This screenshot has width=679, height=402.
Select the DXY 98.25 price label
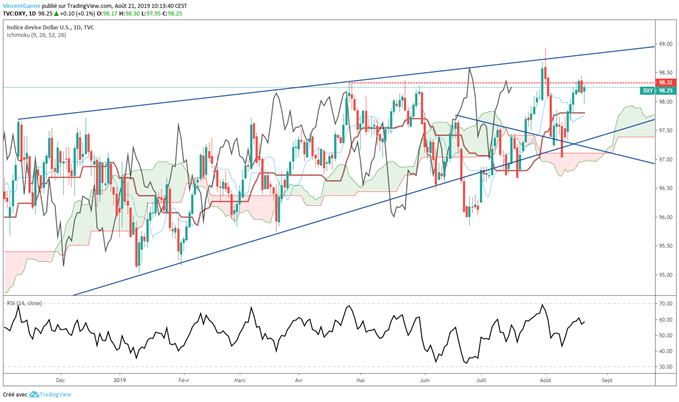[x=658, y=91]
